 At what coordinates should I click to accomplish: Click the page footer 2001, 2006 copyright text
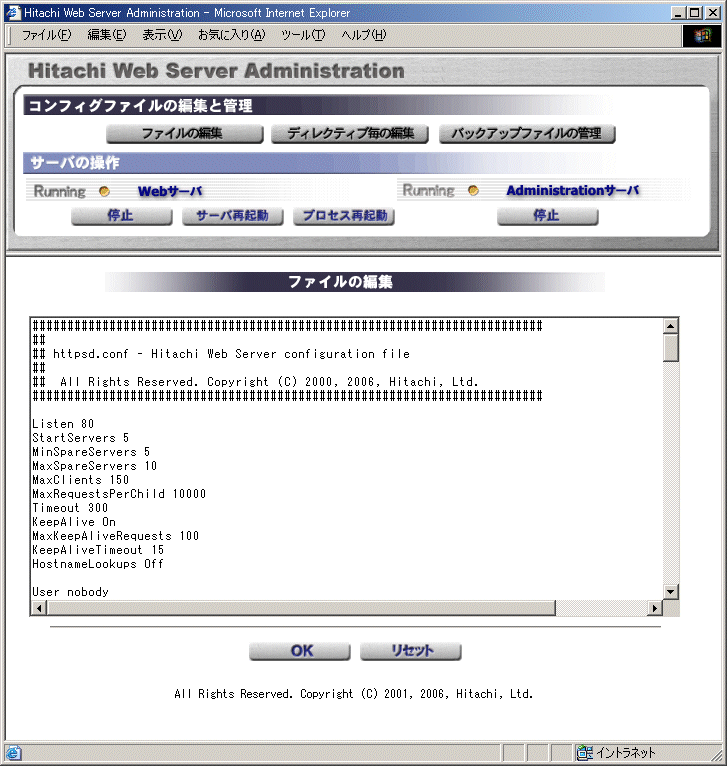click(353, 694)
